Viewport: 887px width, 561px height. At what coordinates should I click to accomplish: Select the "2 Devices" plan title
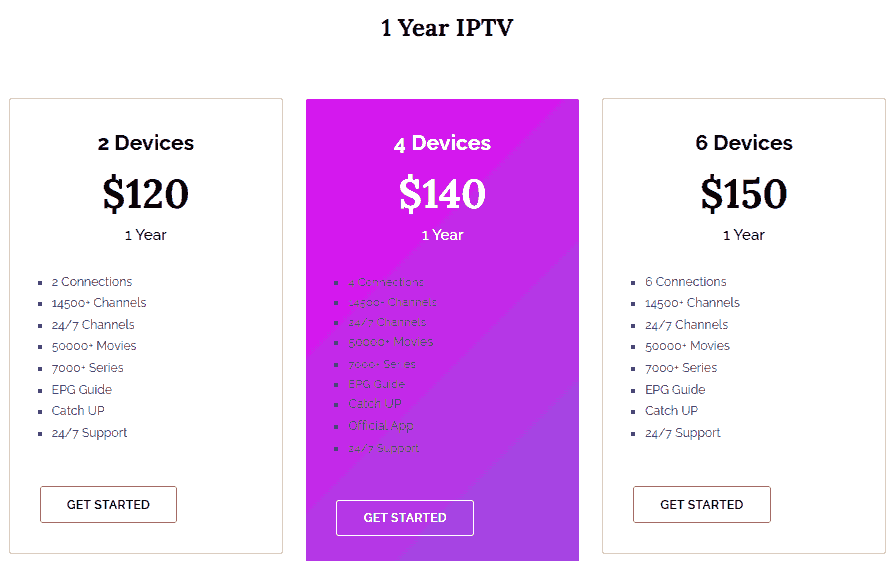pyautogui.click(x=146, y=143)
